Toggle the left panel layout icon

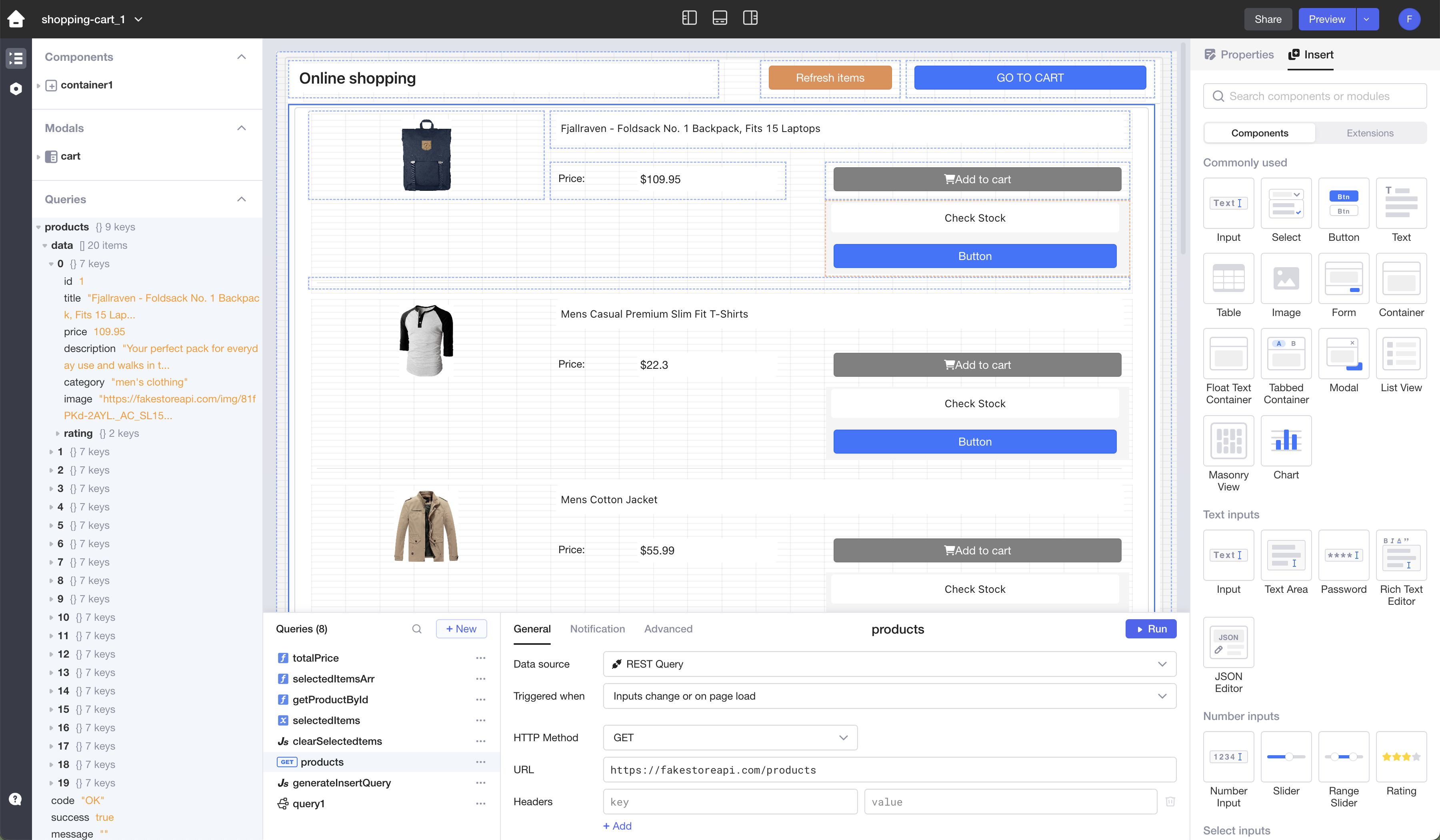coord(689,18)
